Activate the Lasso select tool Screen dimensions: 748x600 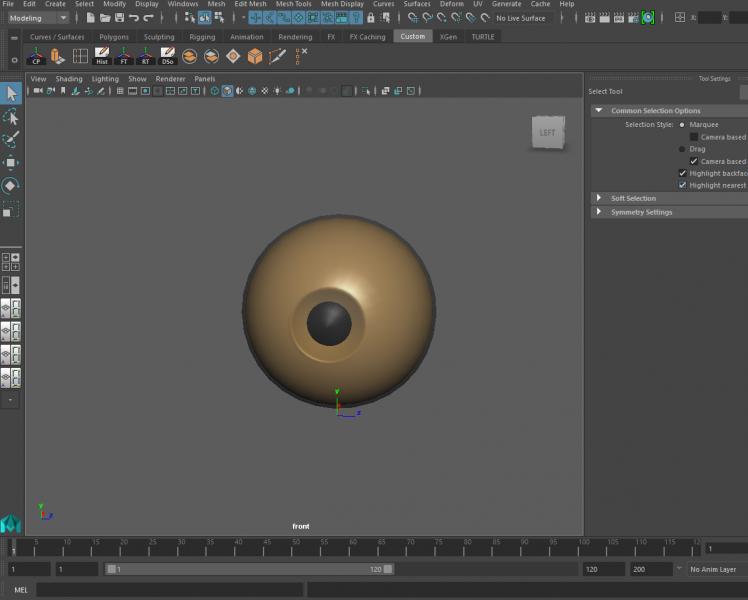point(11,117)
